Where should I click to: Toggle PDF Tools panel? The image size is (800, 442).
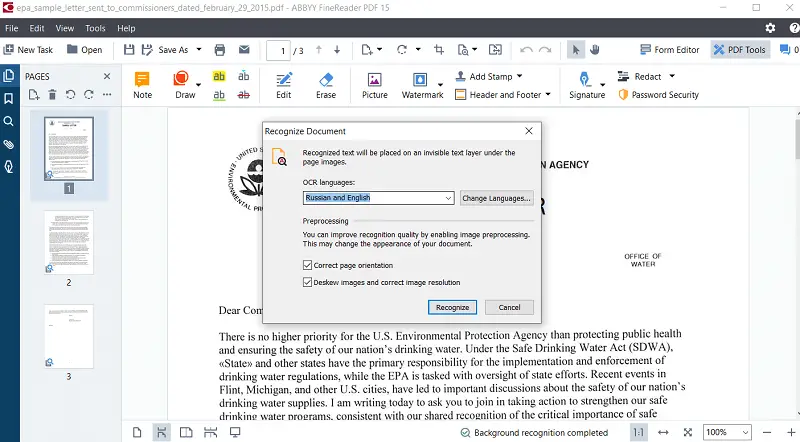[x=740, y=50]
